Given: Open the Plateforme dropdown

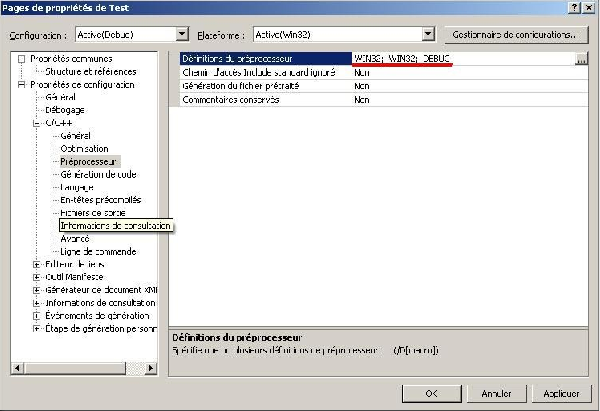Looking at the screenshot, I should pyautogui.click(x=428, y=34).
